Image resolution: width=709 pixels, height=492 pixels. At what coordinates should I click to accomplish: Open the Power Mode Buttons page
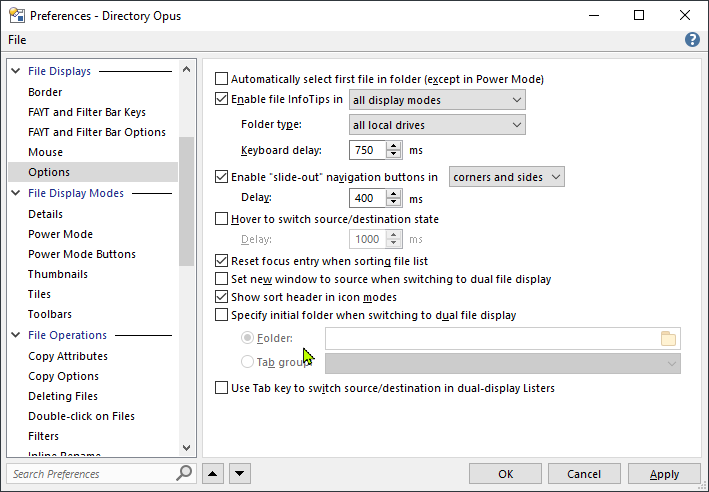click(x=82, y=254)
